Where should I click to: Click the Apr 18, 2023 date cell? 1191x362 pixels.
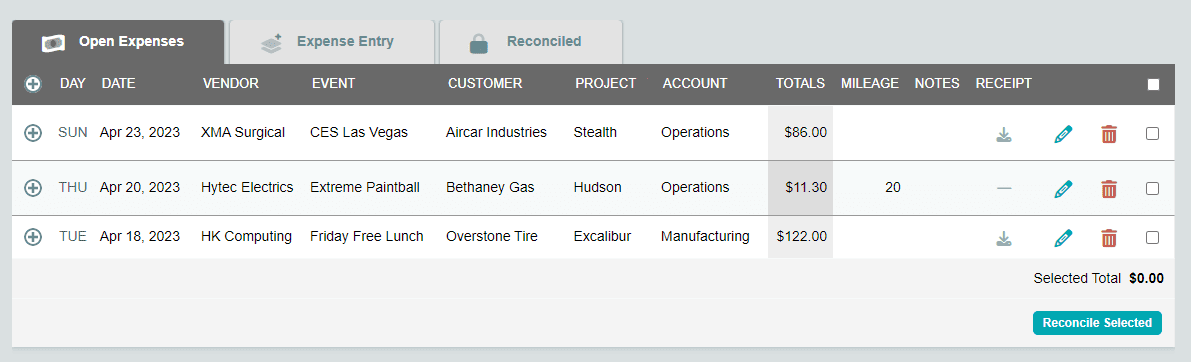(140, 237)
